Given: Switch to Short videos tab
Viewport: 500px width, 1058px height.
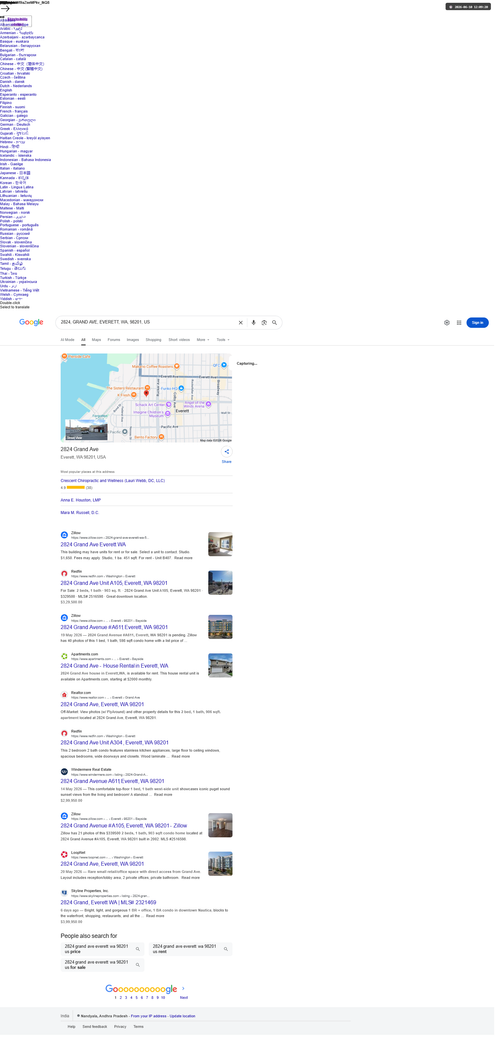Looking at the screenshot, I should [179, 339].
